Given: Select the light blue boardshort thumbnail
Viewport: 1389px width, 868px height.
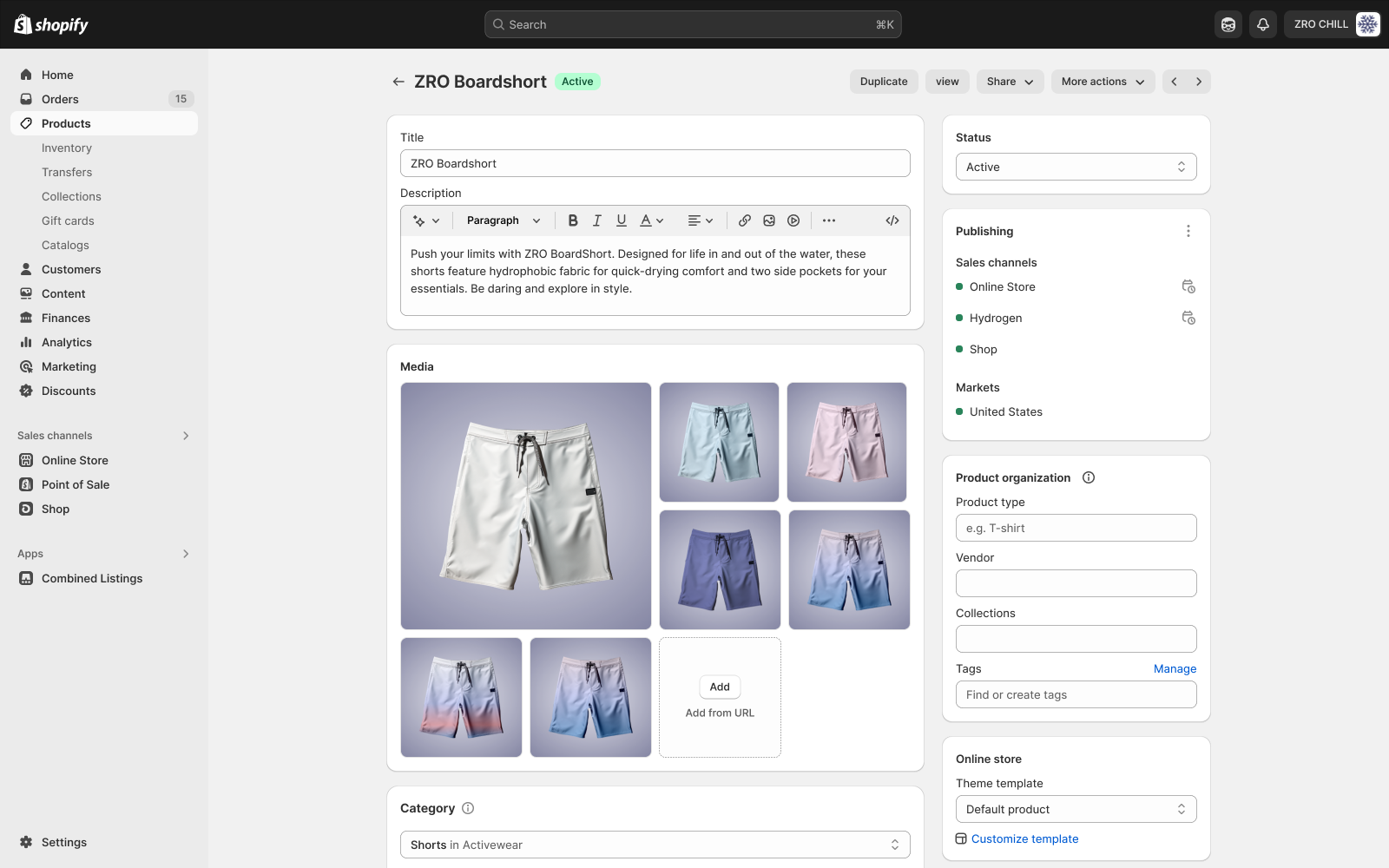Looking at the screenshot, I should pyautogui.click(x=720, y=442).
